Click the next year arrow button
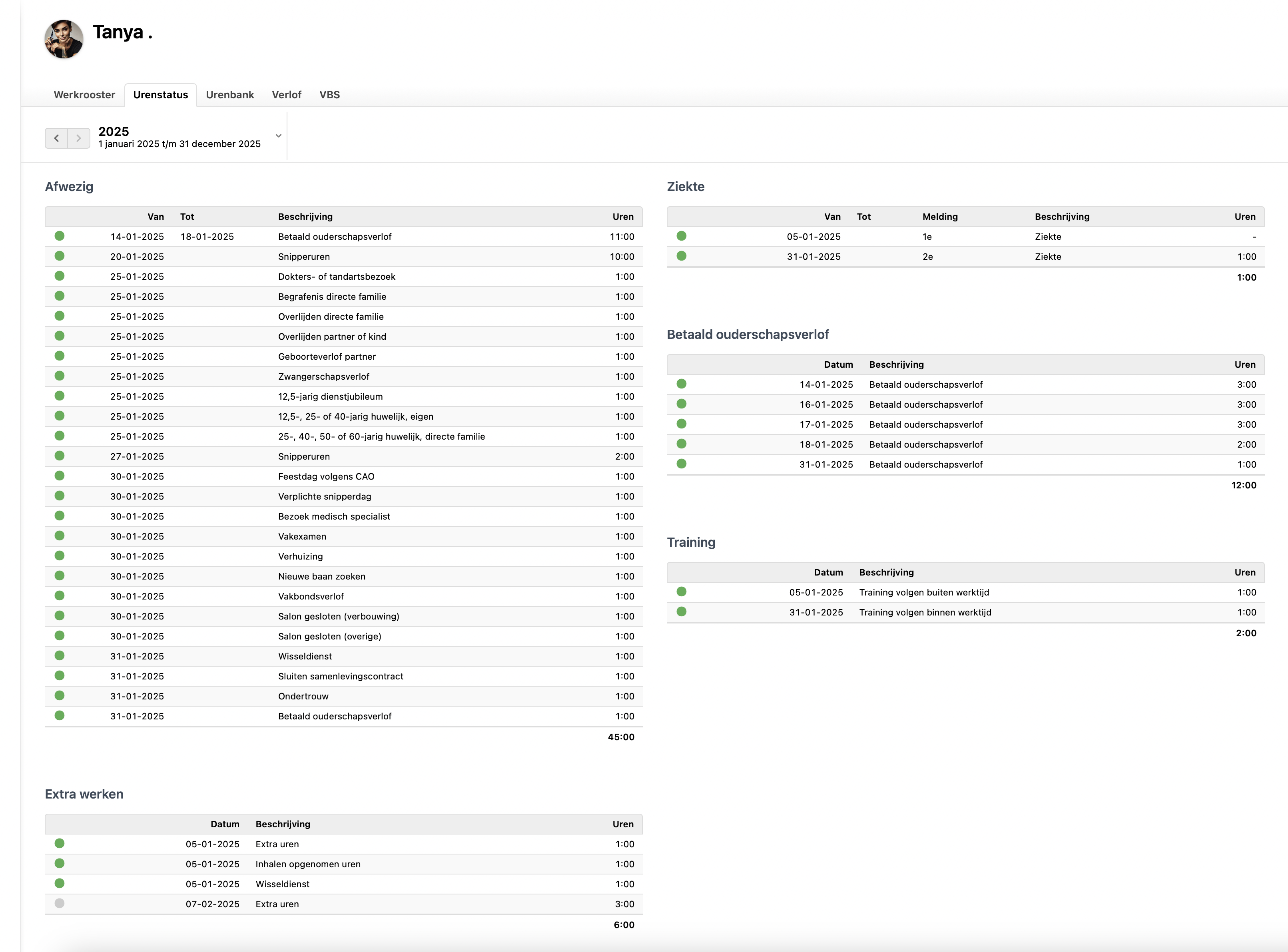This screenshot has height=952, width=1288. [x=78, y=138]
